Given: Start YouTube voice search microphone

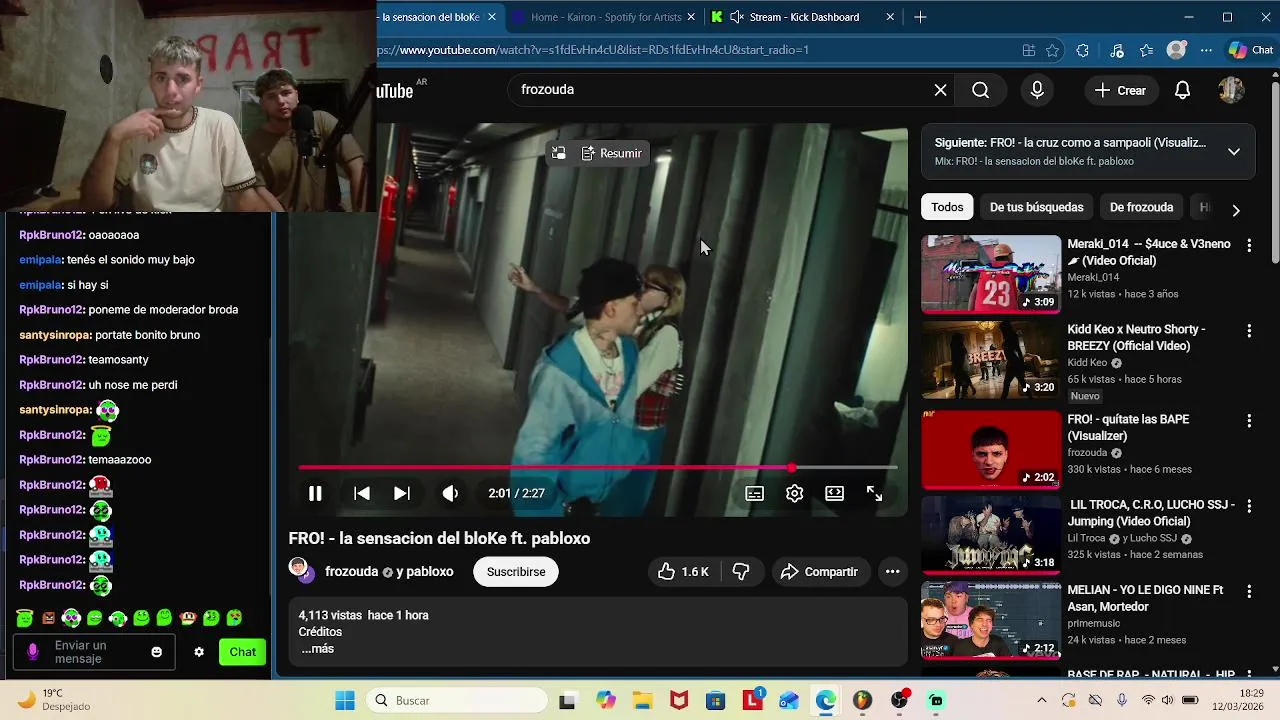Looking at the screenshot, I should (x=1037, y=90).
